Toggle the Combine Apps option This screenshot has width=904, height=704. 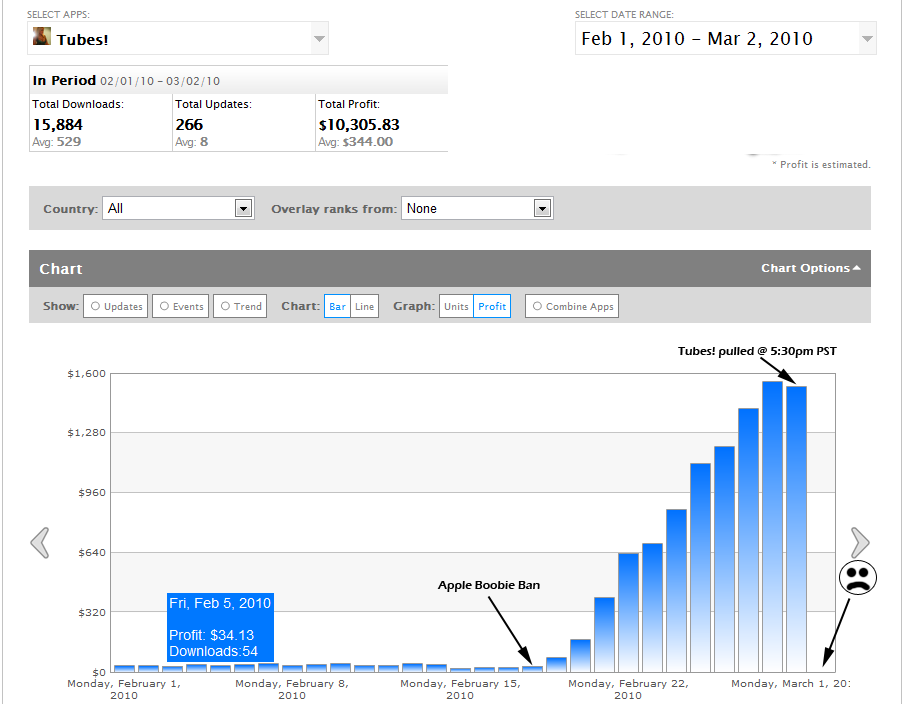tap(572, 306)
